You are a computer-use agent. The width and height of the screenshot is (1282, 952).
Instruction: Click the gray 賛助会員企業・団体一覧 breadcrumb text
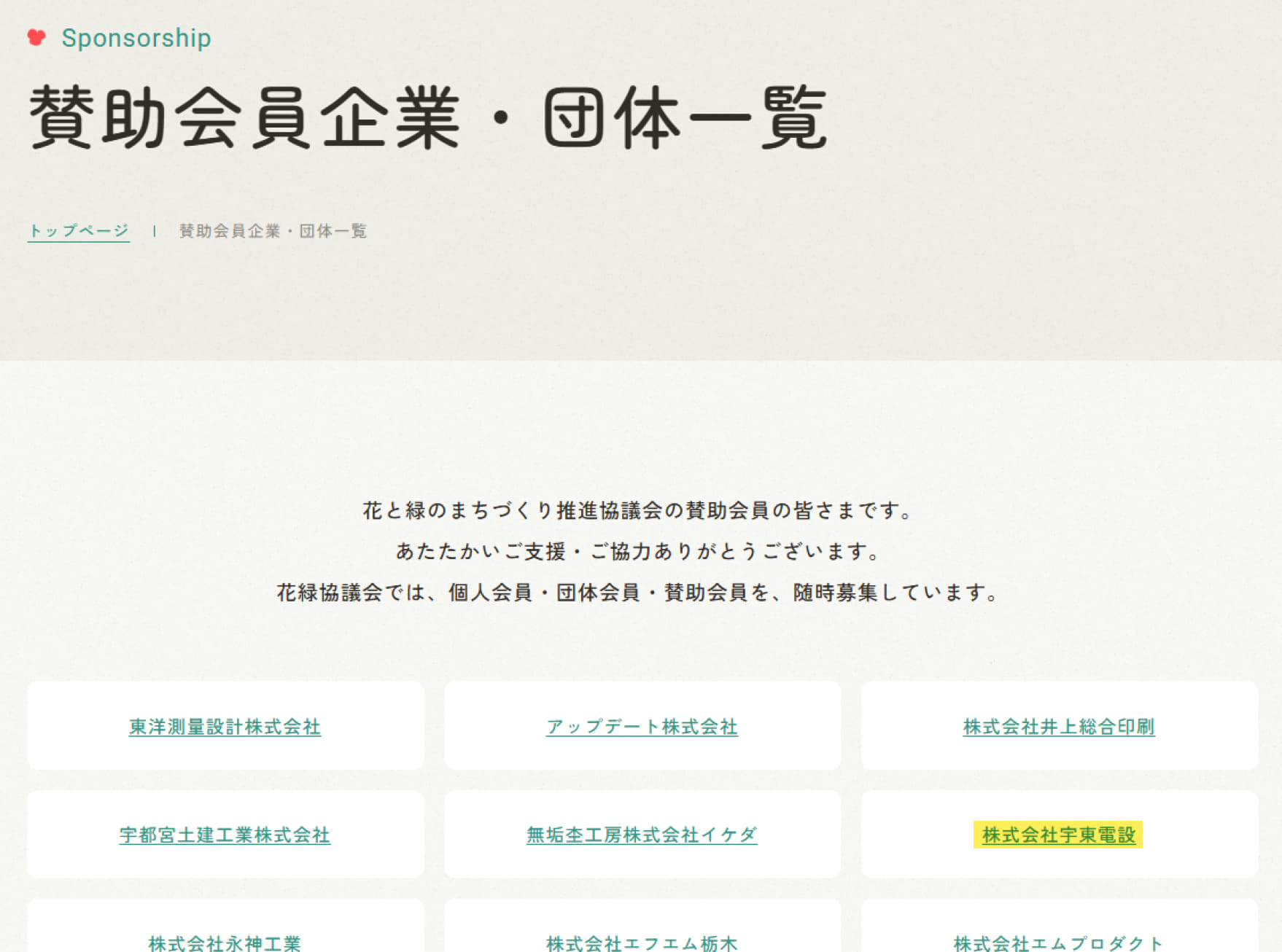point(273,231)
